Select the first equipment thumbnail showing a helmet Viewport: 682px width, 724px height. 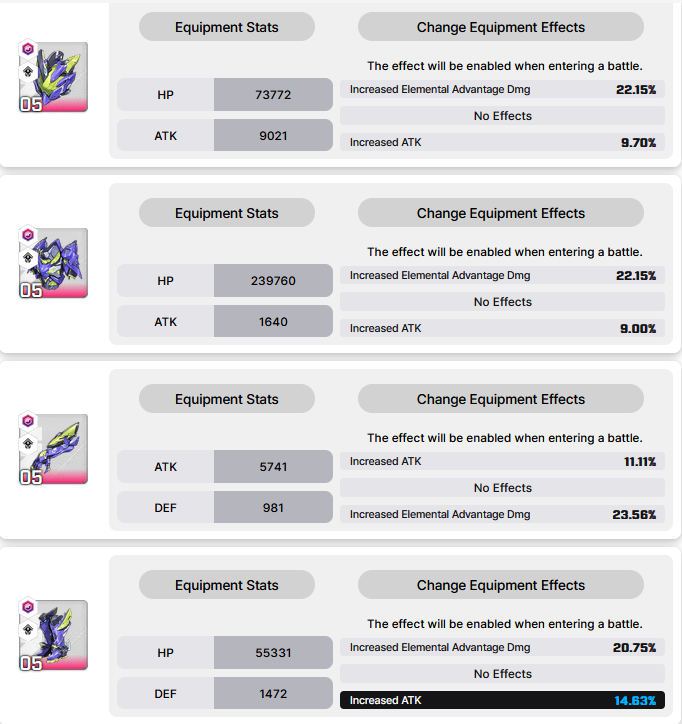point(53,77)
